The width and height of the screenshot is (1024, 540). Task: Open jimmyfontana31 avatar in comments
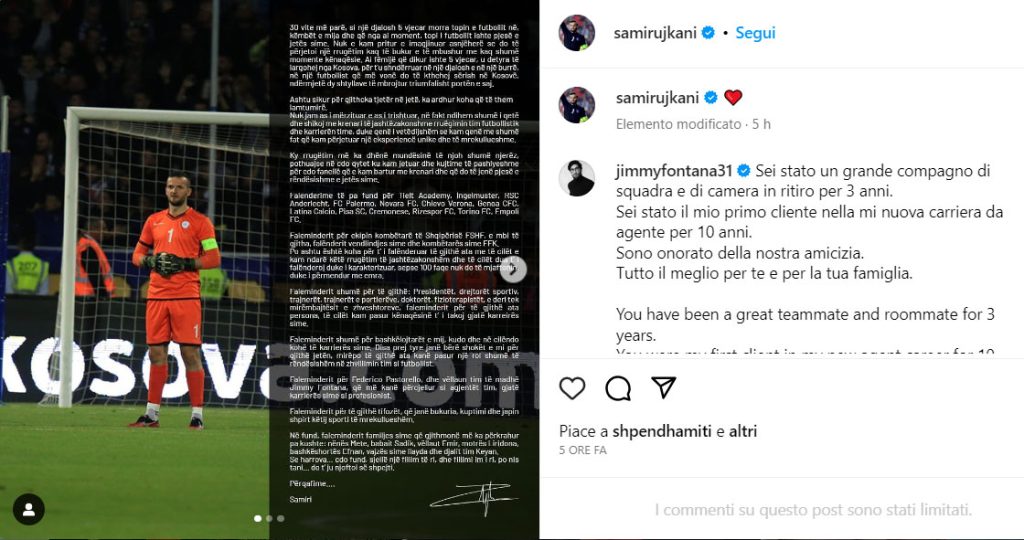577,178
